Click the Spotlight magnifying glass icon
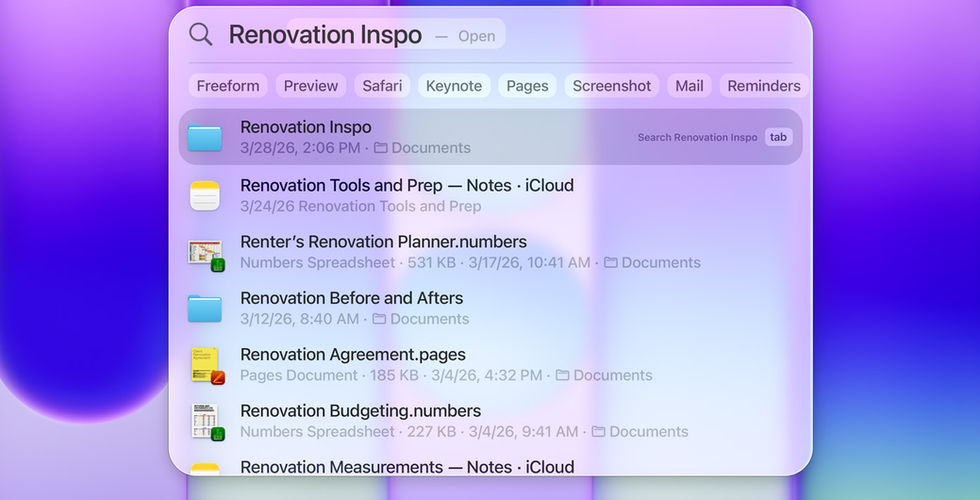 click(201, 34)
